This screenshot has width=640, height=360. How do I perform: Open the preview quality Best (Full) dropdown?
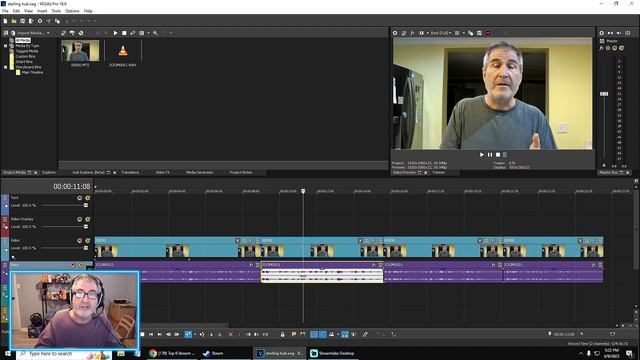click(x=441, y=33)
